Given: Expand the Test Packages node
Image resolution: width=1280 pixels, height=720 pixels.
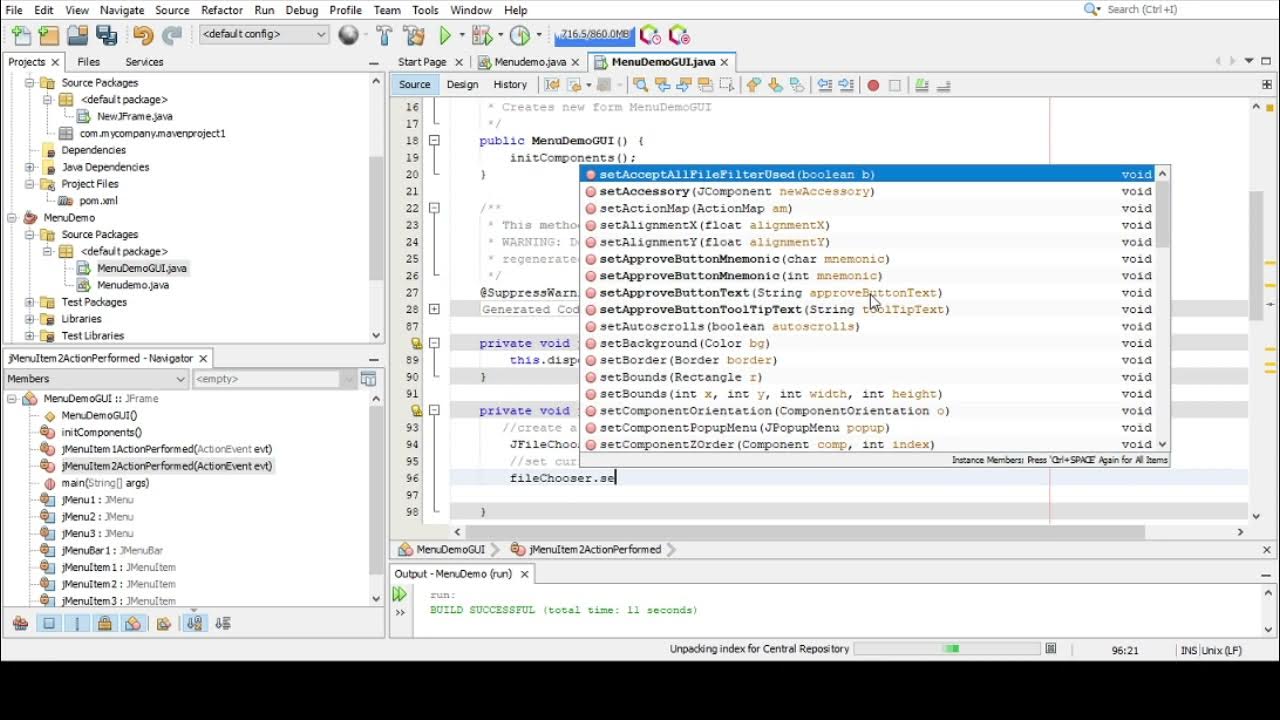Looking at the screenshot, I should point(30,302).
